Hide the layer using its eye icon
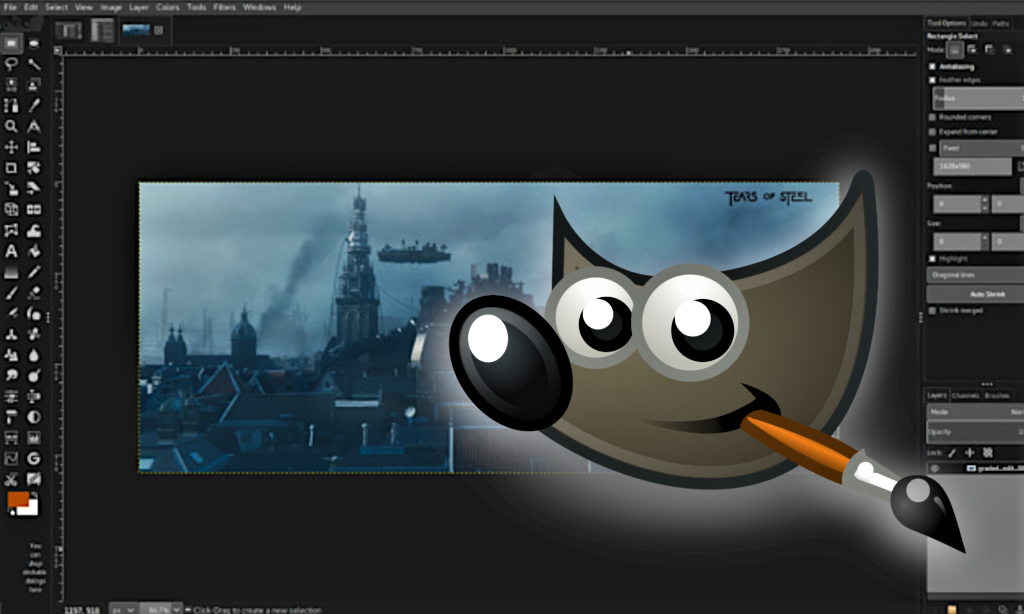The height and width of the screenshot is (614, 1024). [935, 468]
